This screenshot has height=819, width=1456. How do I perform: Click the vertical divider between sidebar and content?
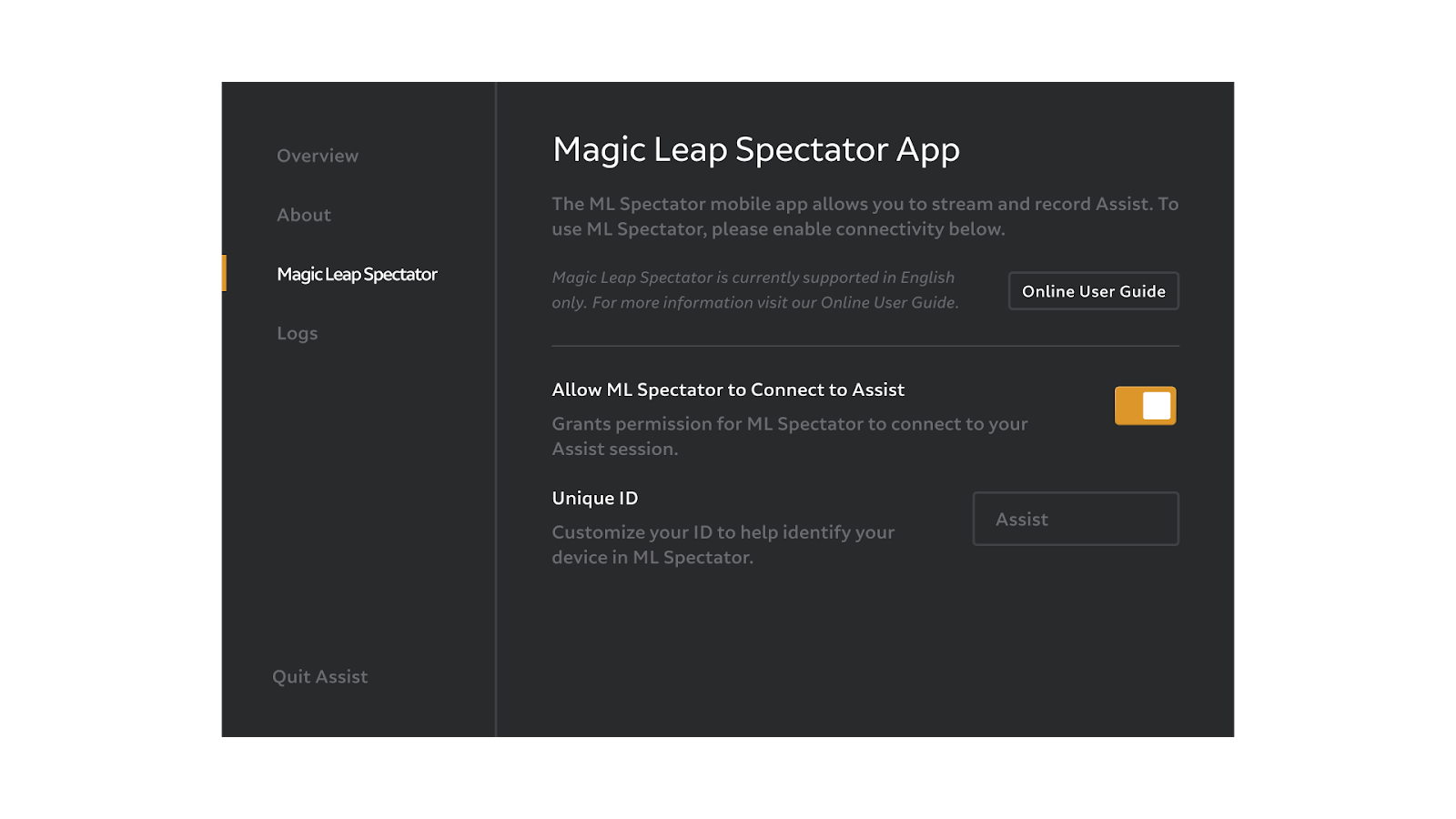coord(496,409)
